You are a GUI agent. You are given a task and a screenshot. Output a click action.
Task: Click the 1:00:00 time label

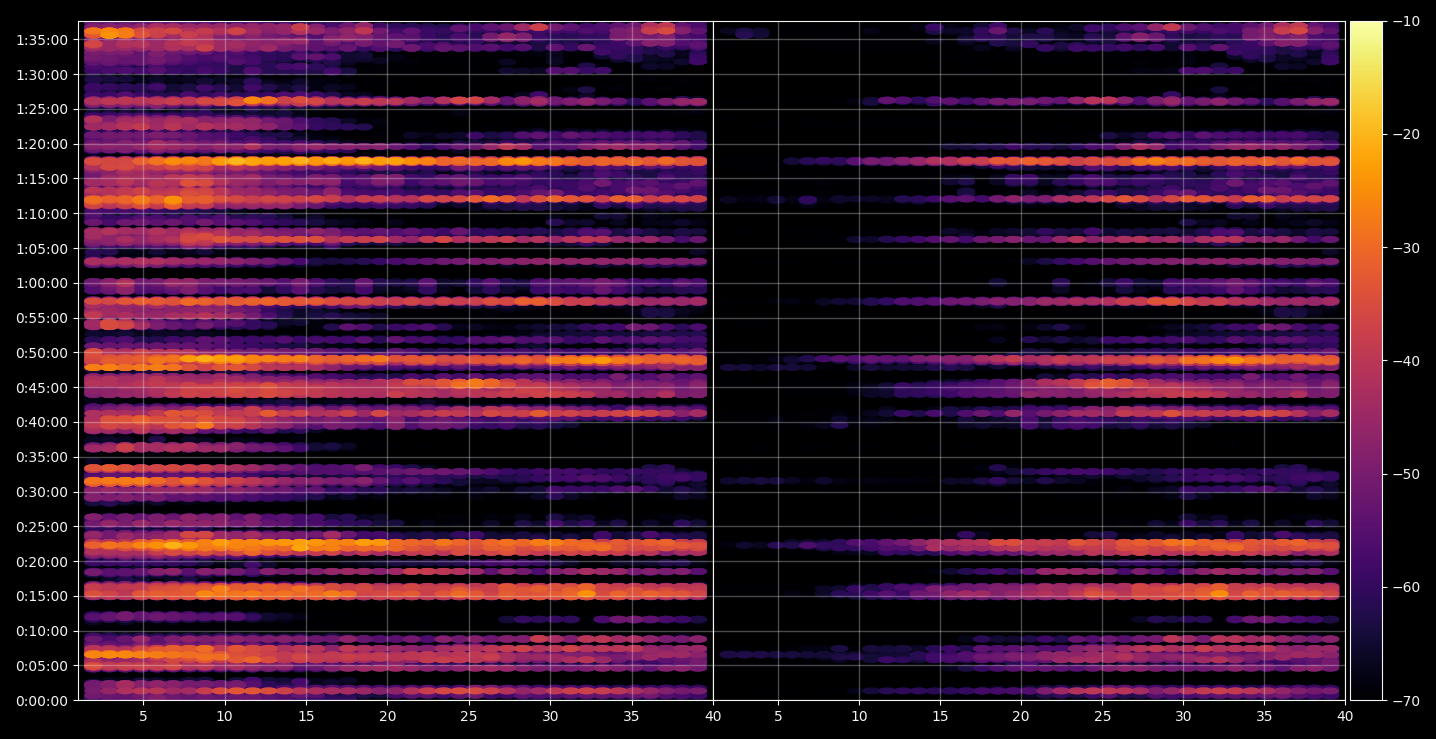pyautogui.click(x=43, y=283)
